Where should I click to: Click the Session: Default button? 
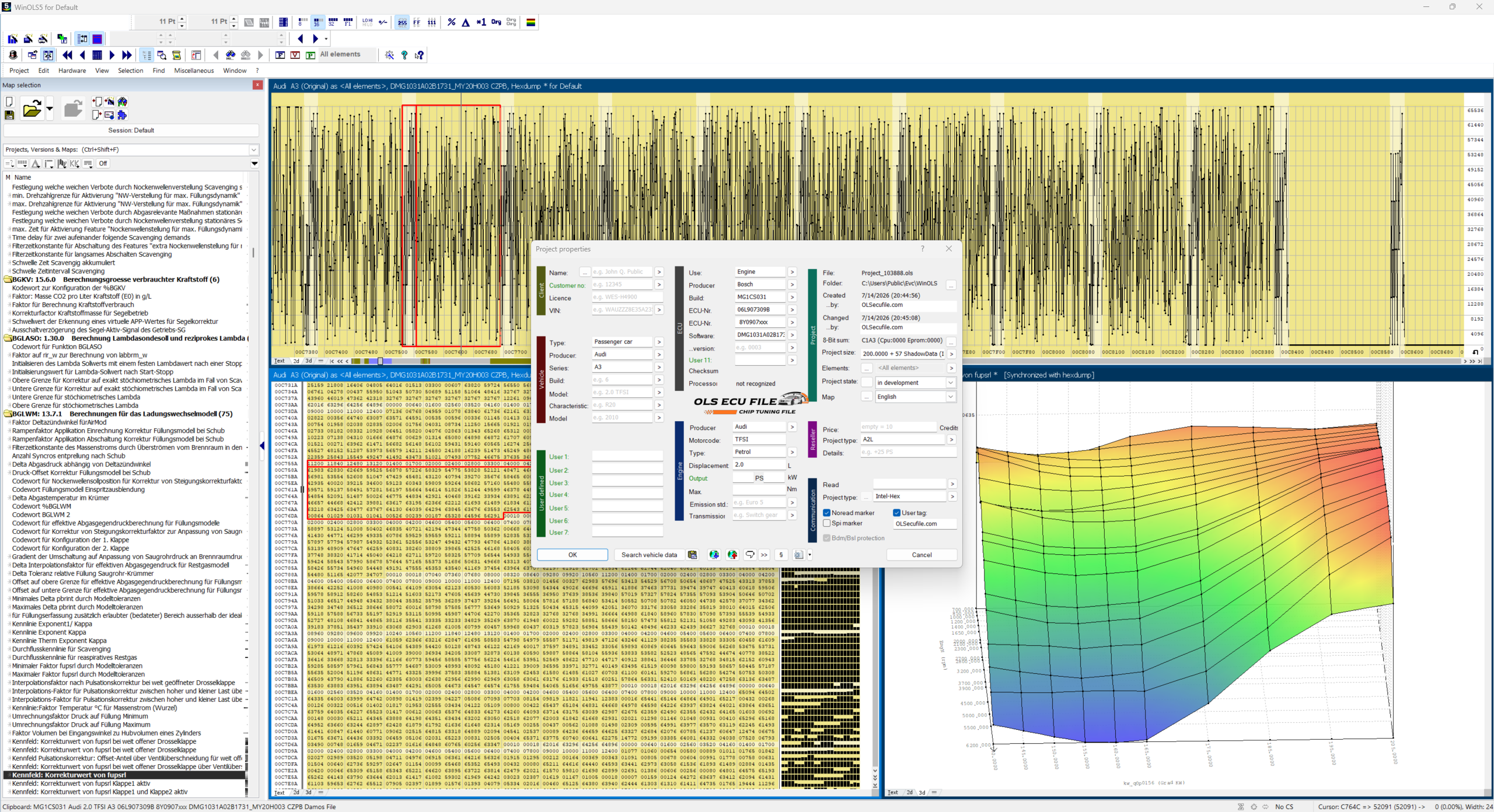(x=131, y=131)
